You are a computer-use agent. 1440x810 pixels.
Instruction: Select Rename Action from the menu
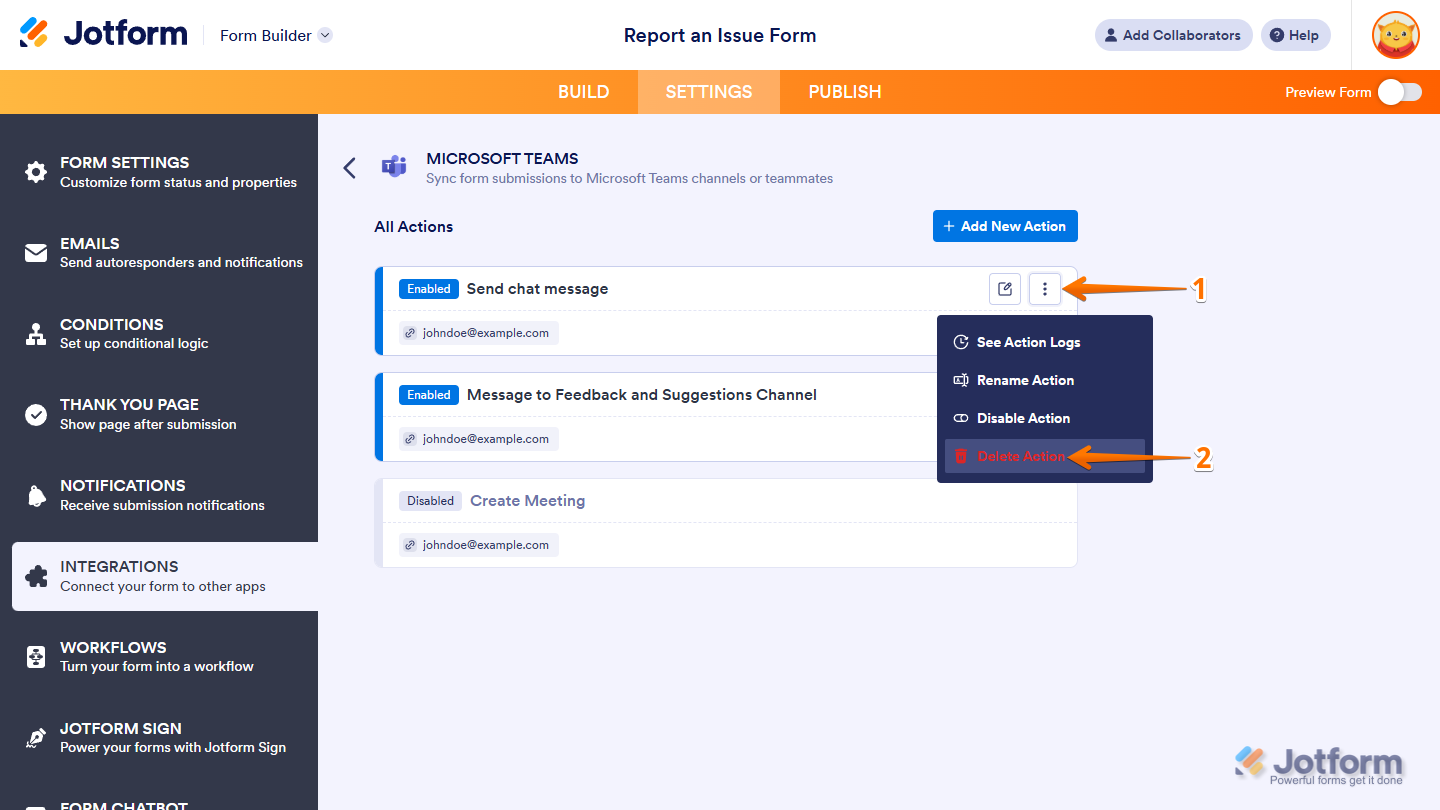(x=1027, y=380)
